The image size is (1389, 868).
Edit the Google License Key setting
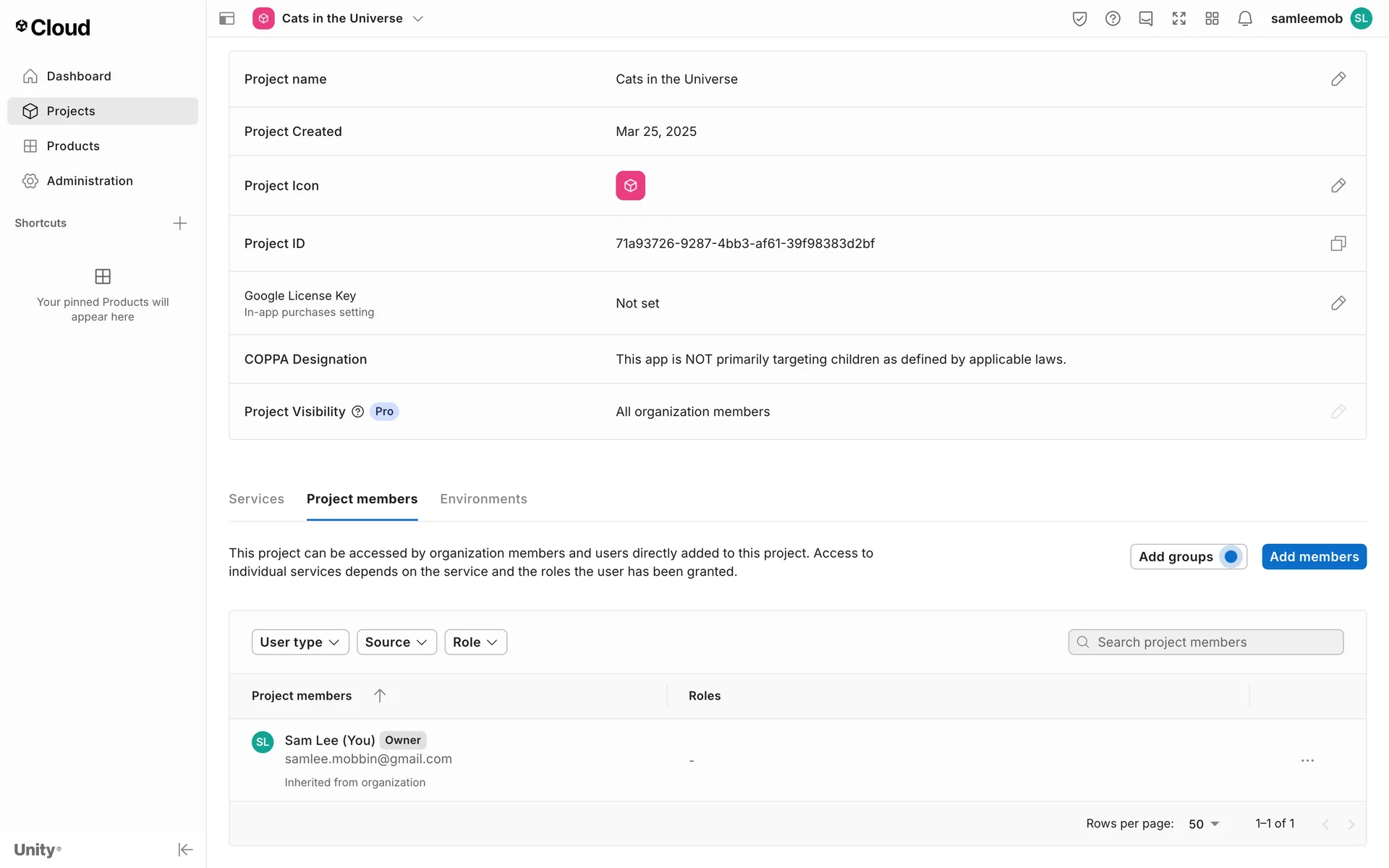point(1338,303)
